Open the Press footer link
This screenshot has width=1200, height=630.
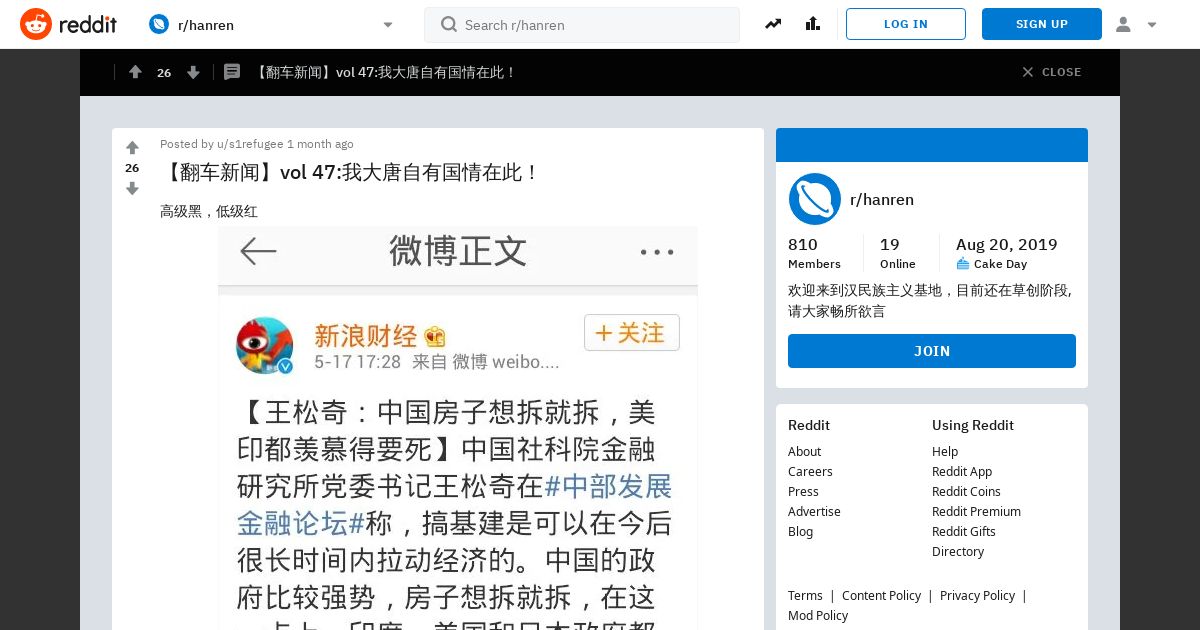[x=803, y=491]
